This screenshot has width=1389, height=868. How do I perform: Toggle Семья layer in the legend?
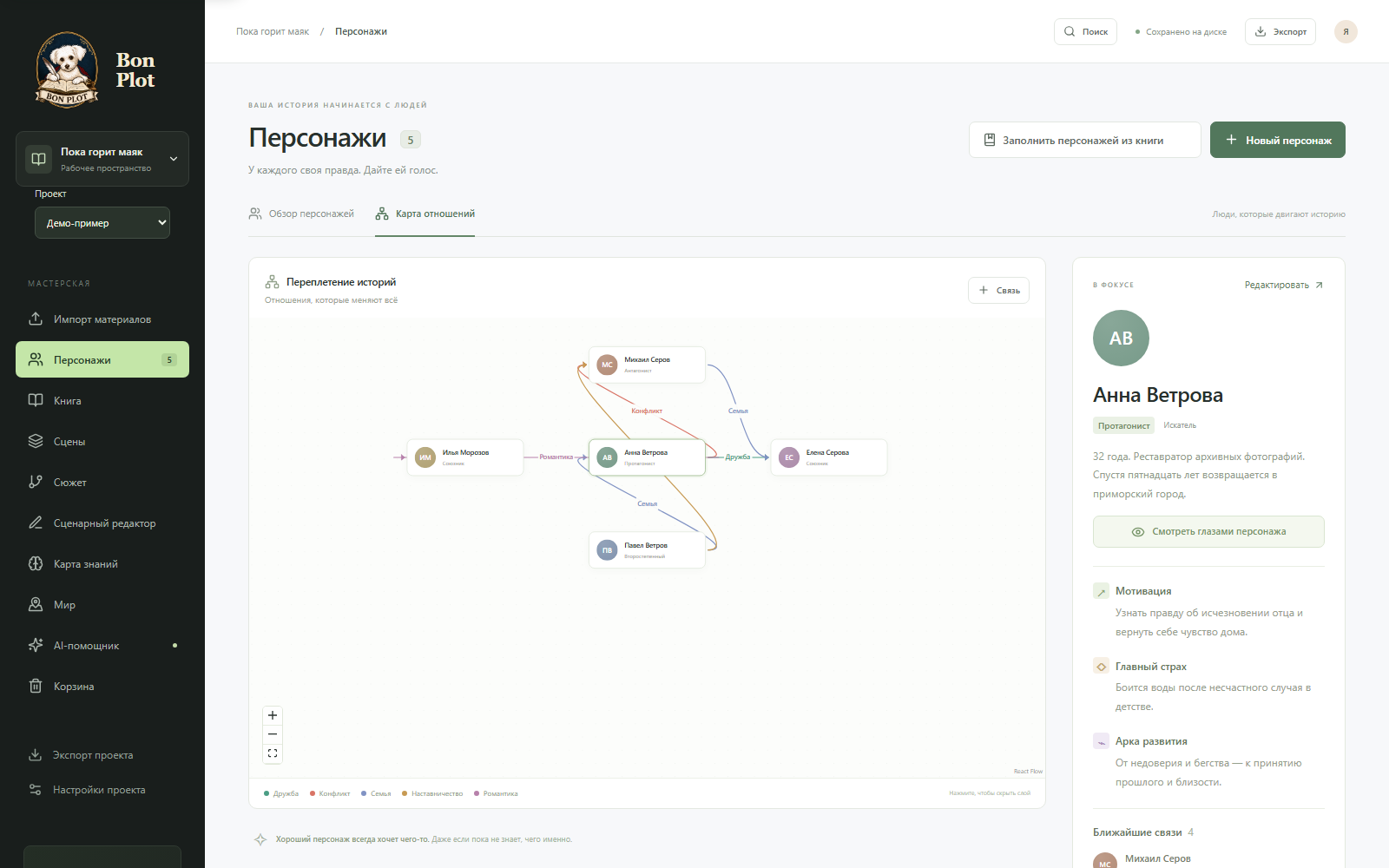(x=376, y=793)
